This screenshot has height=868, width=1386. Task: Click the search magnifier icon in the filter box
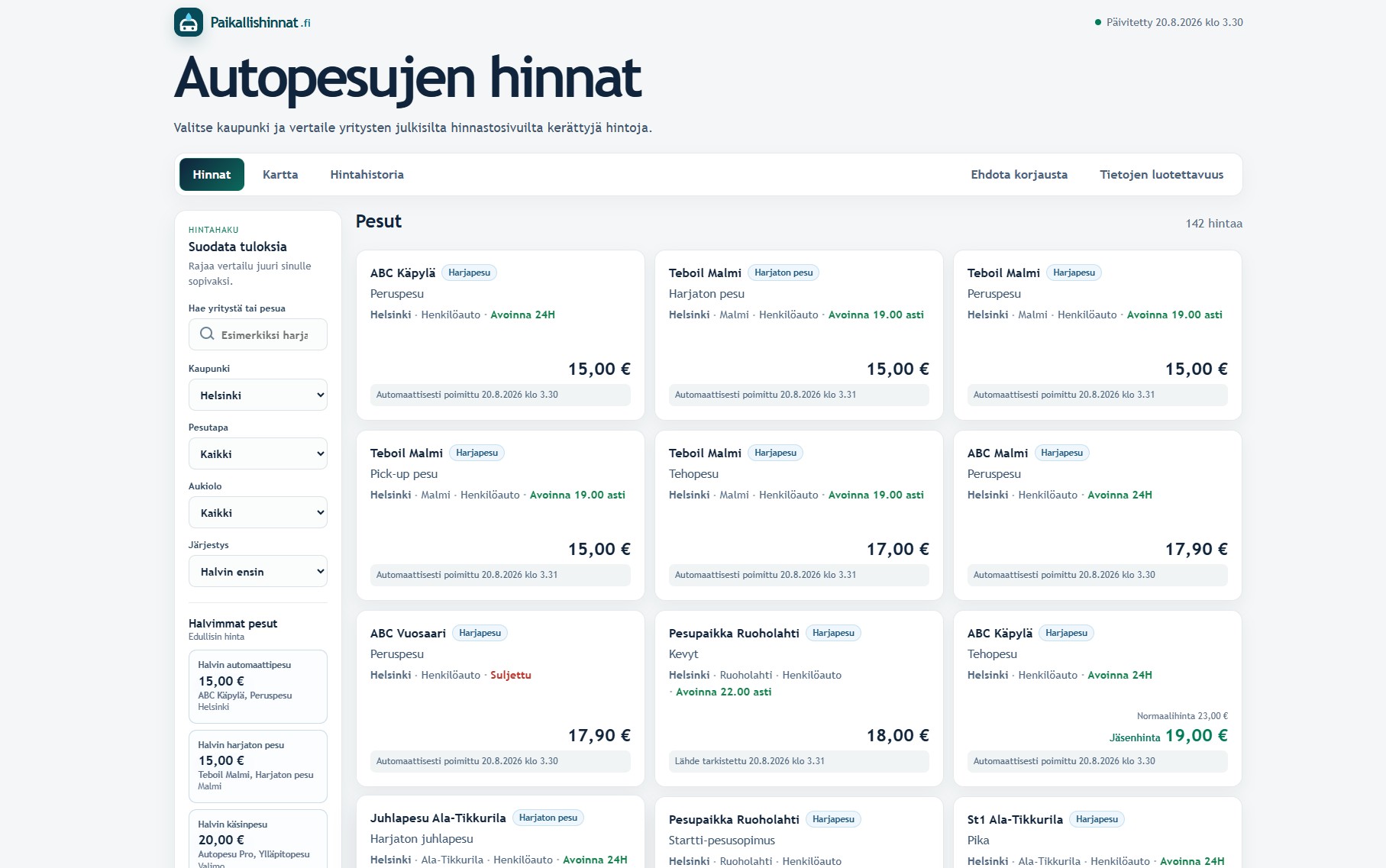click(x=207, y=334)
